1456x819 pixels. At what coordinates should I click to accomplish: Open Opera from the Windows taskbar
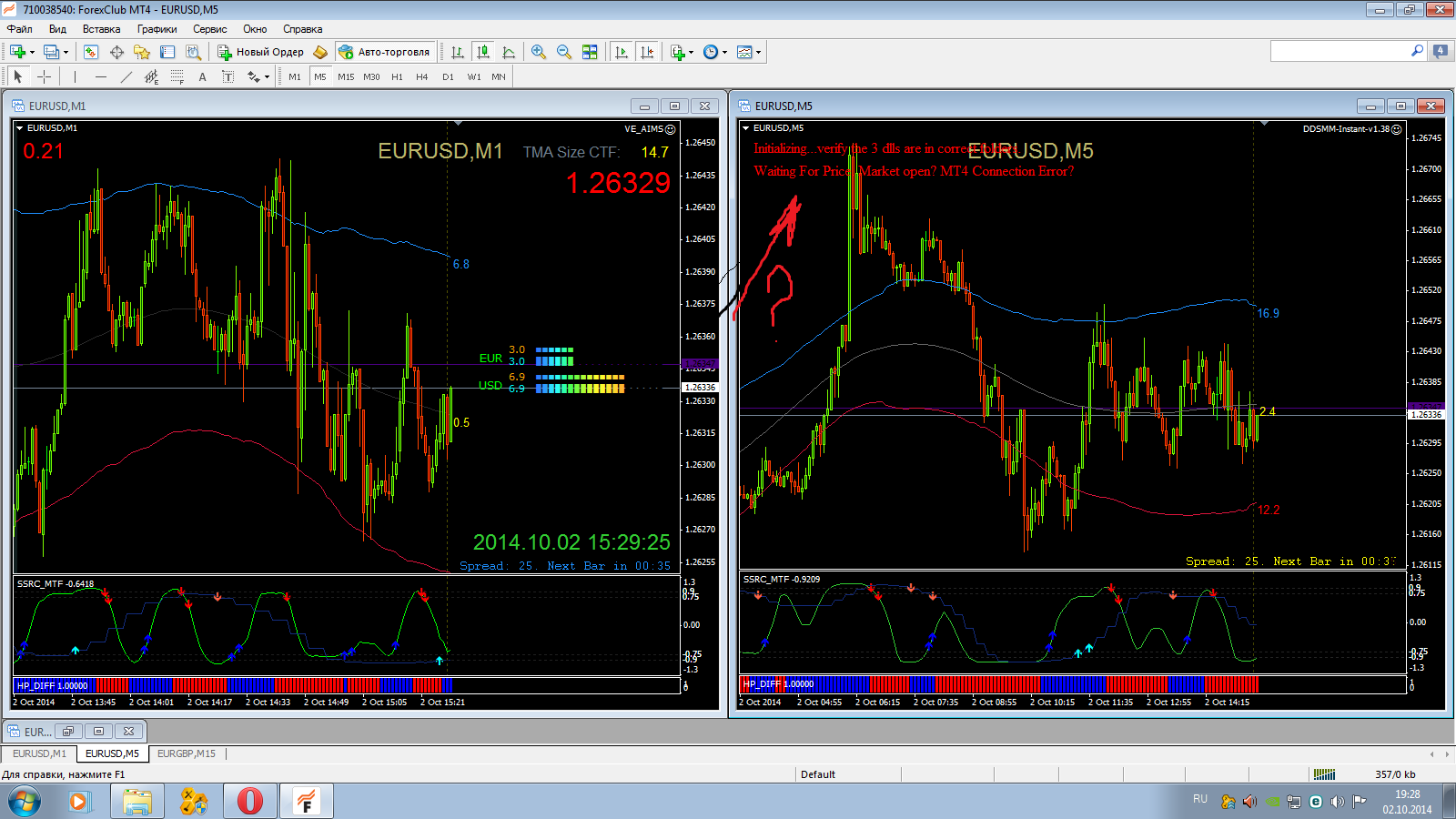pos(249,801)
